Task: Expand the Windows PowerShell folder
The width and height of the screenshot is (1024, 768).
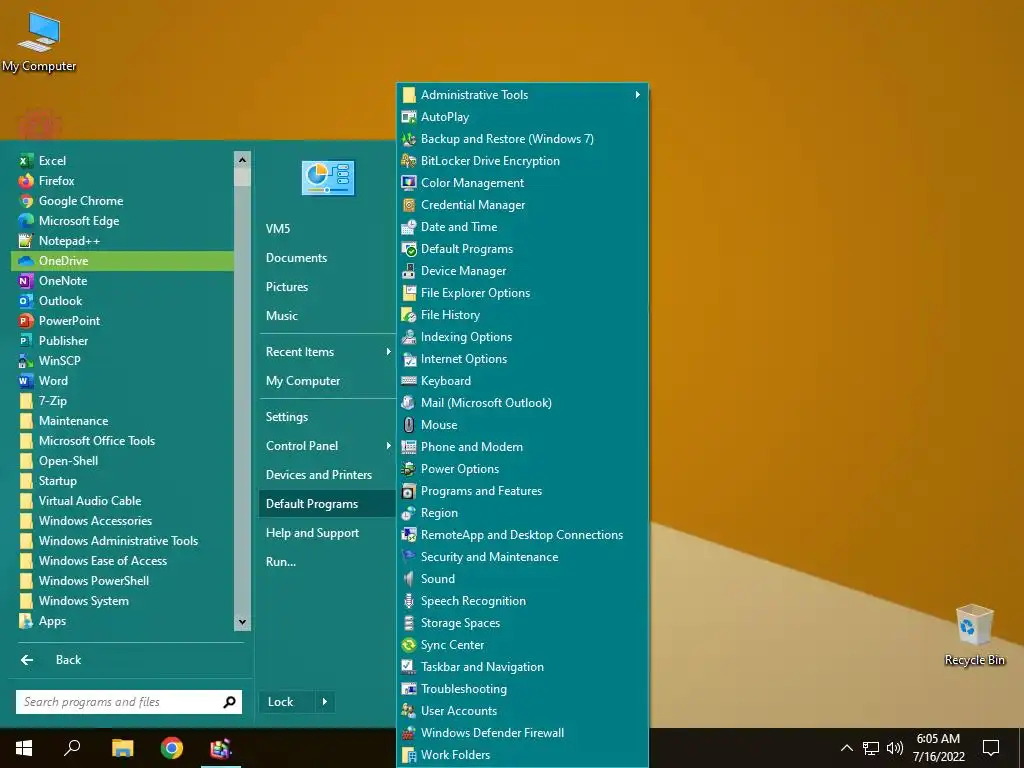Action: point(122,581)
